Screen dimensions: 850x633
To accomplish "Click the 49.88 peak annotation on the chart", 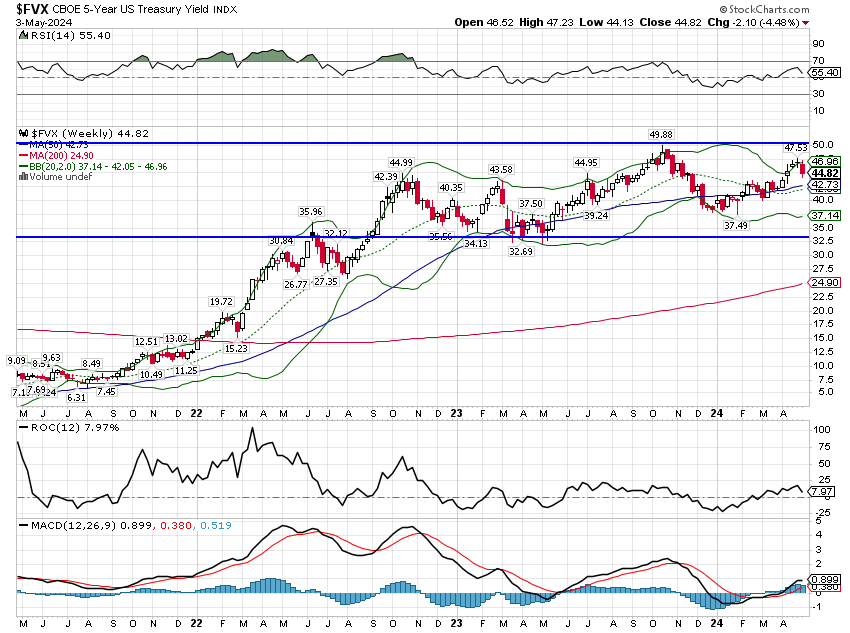I will point(660,132).
